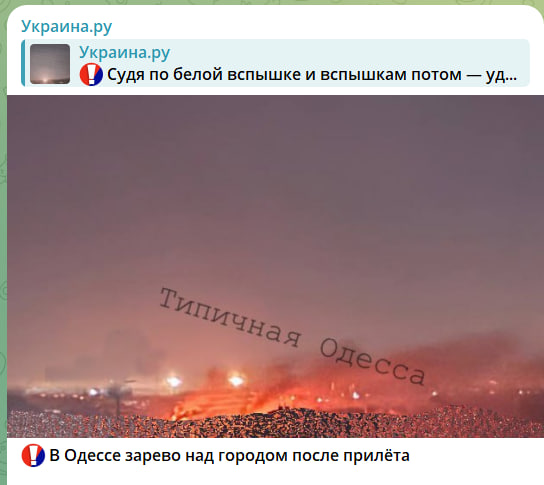This screenshot has width=544, height=485.
Task: Click the hazy purple sky area of the photo
Action: point(275,191)
